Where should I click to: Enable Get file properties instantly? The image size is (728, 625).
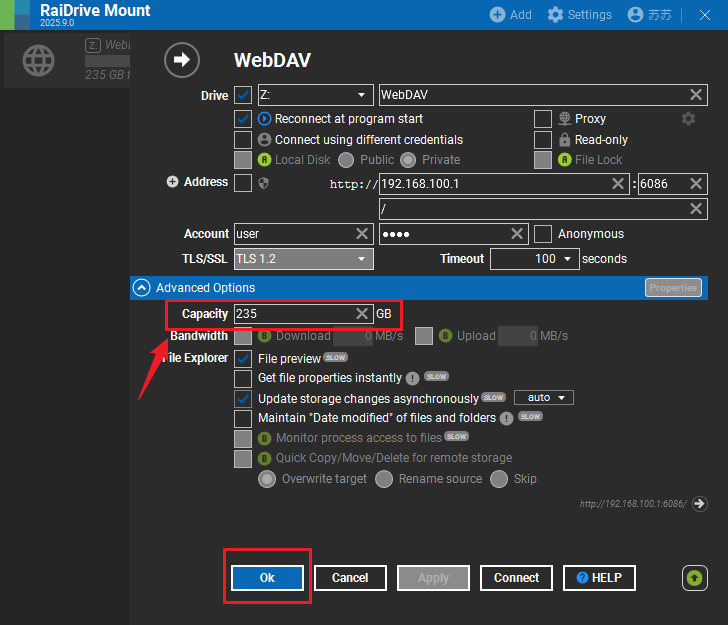click(x=243, y=378)
